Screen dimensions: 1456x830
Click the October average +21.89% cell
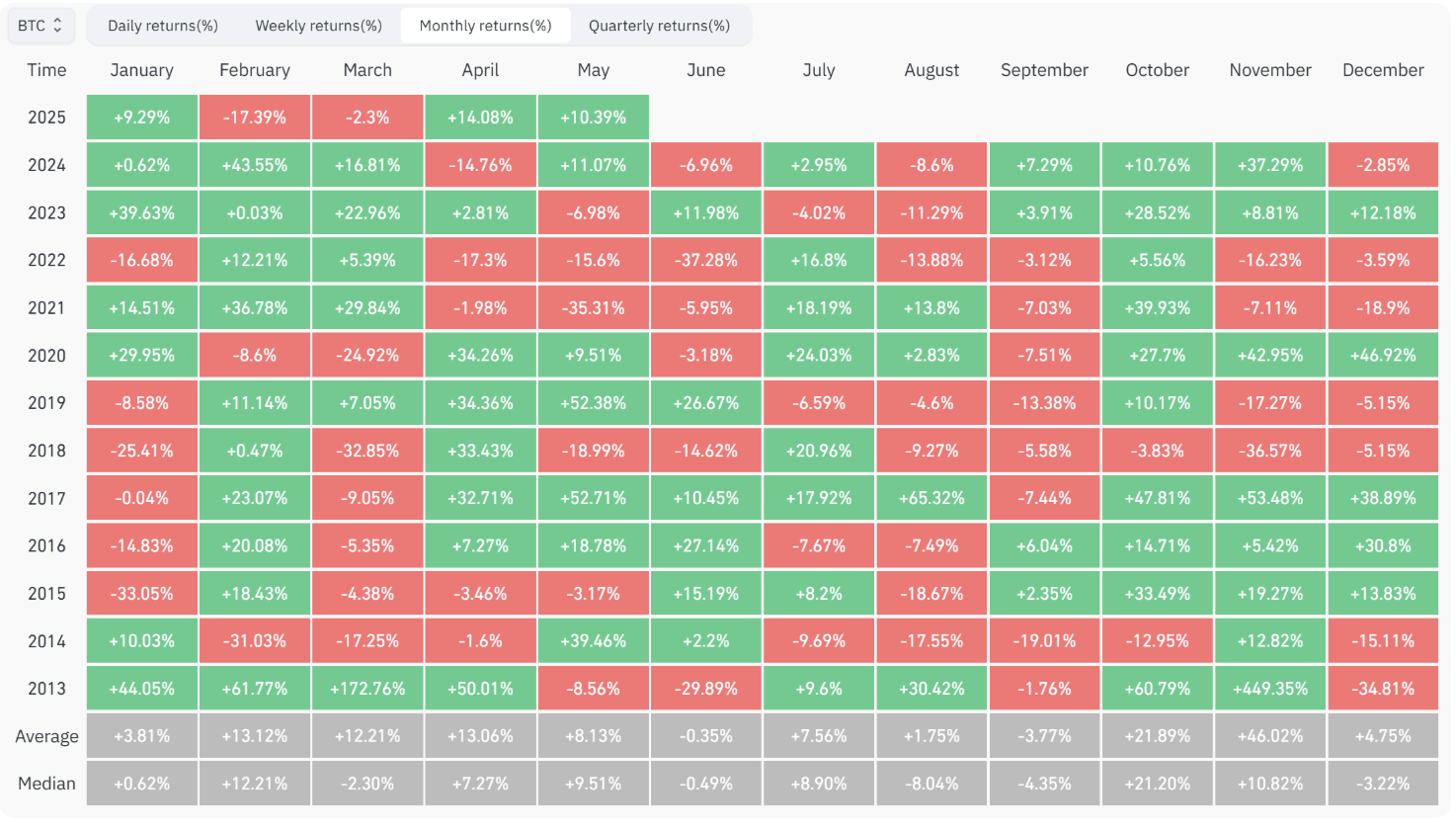(1158, 736)
